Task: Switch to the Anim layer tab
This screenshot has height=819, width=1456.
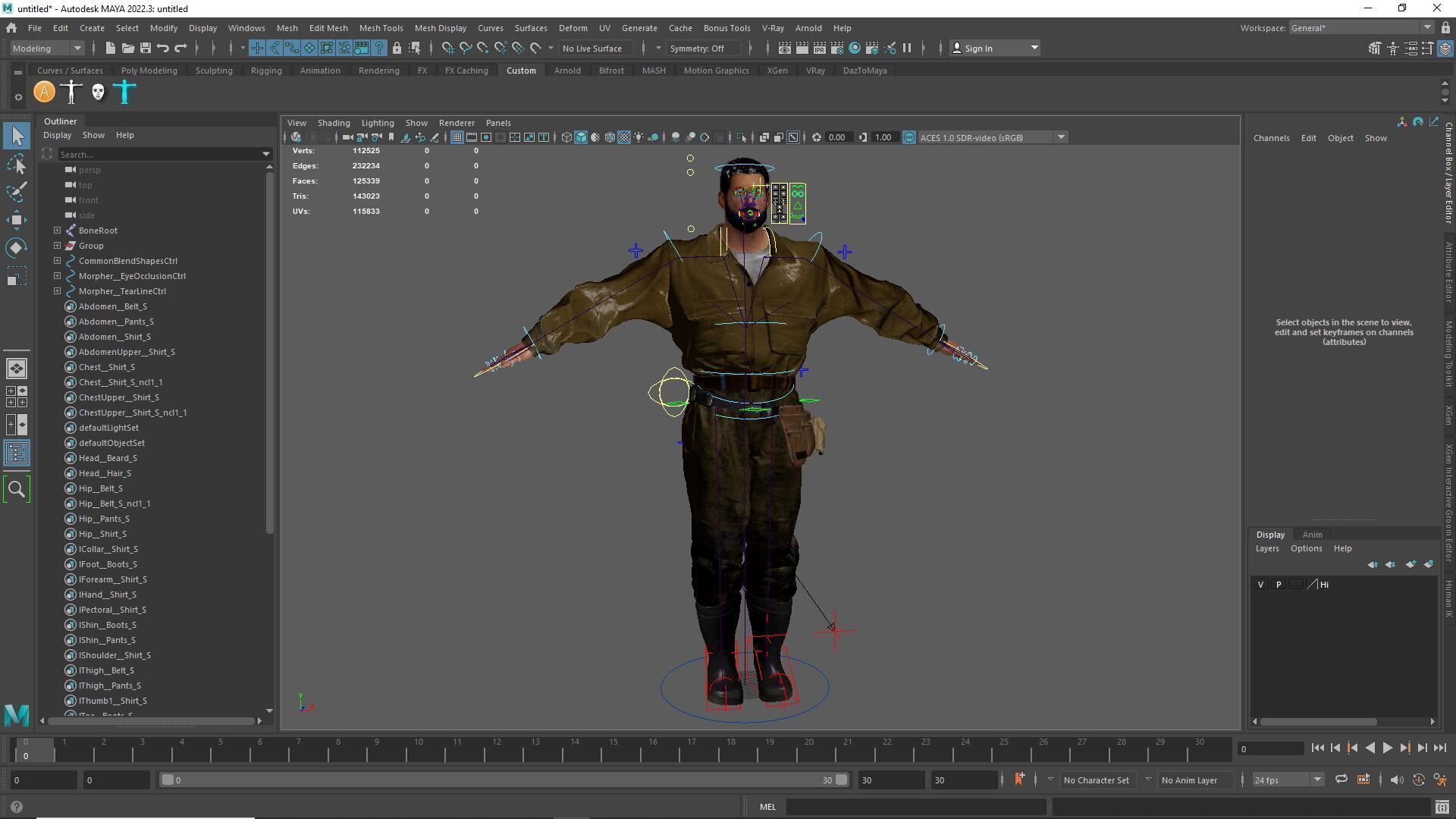Action: click(1312, 535)
